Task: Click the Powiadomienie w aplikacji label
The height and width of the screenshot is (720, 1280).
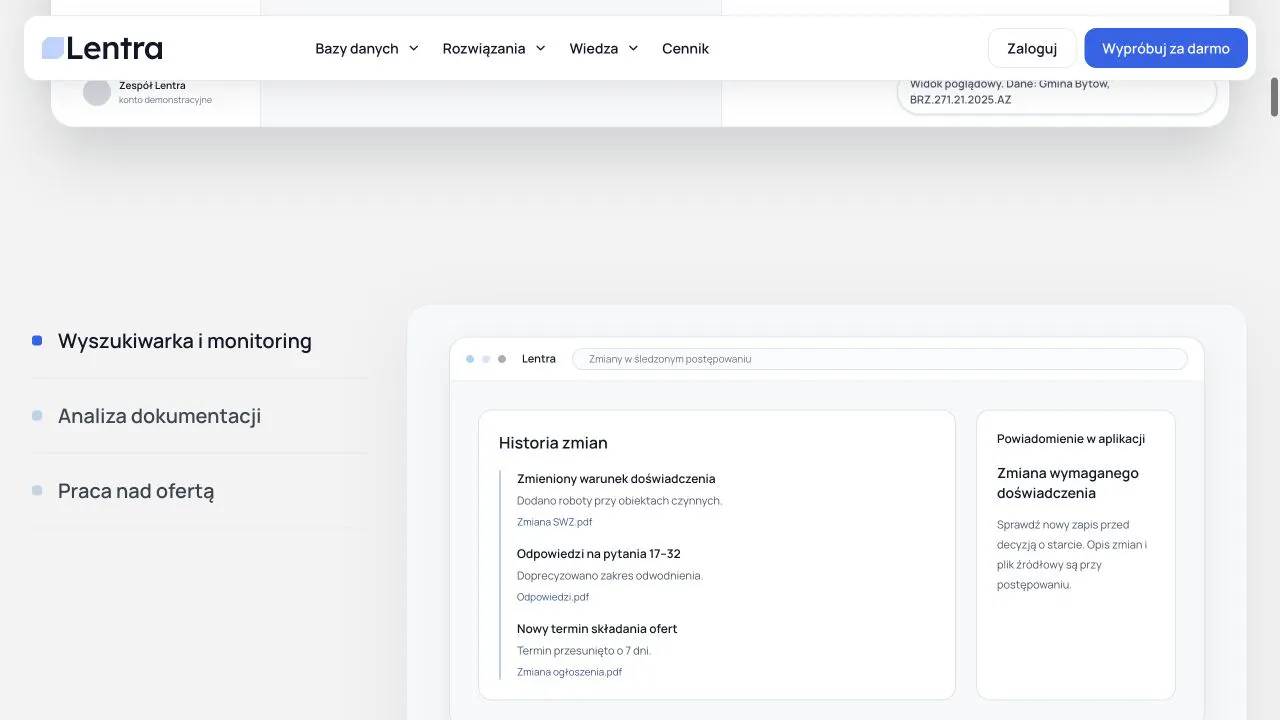Action: [1071, 439]
